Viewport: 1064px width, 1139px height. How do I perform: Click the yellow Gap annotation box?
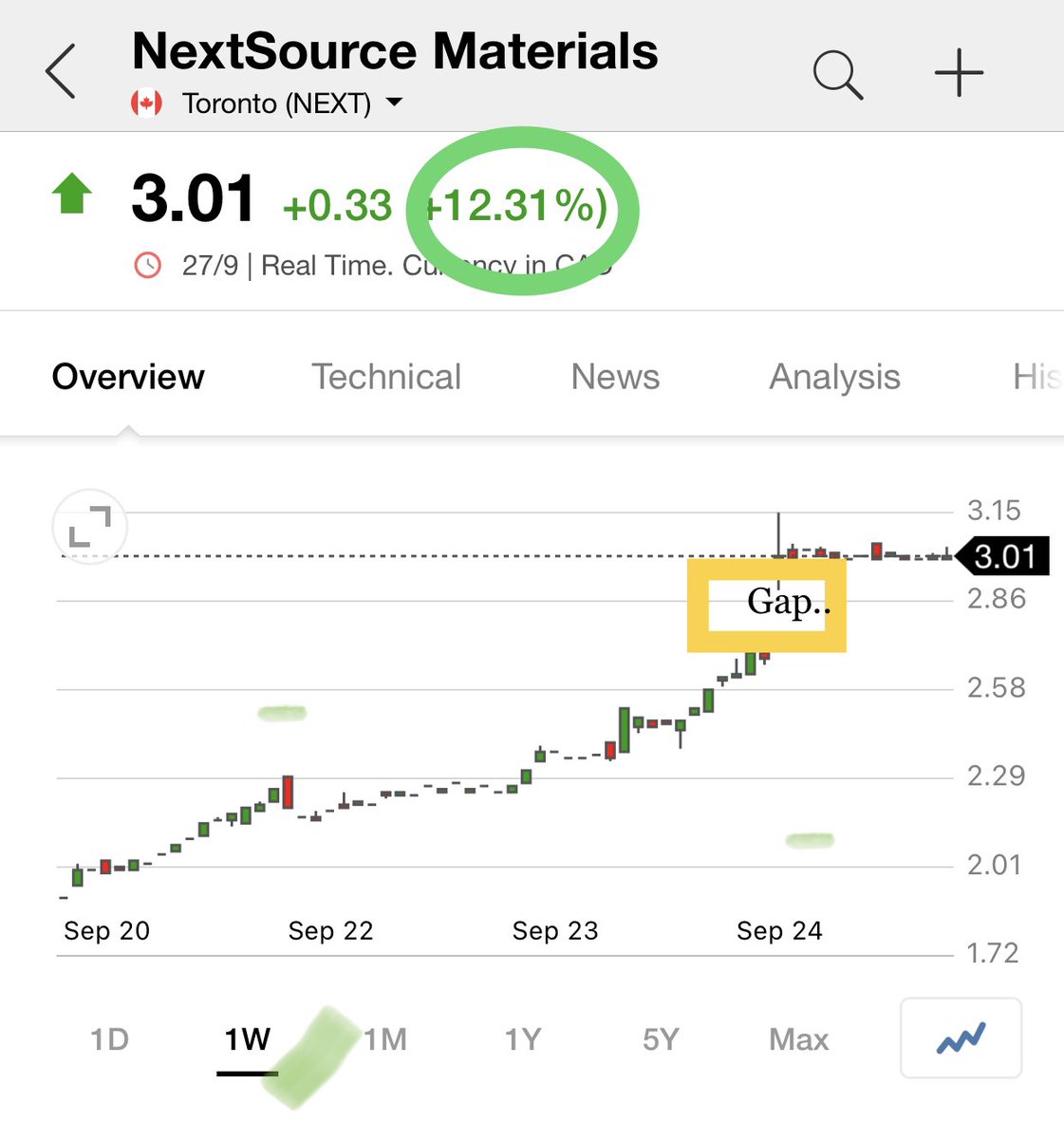[x=767, y=604]
